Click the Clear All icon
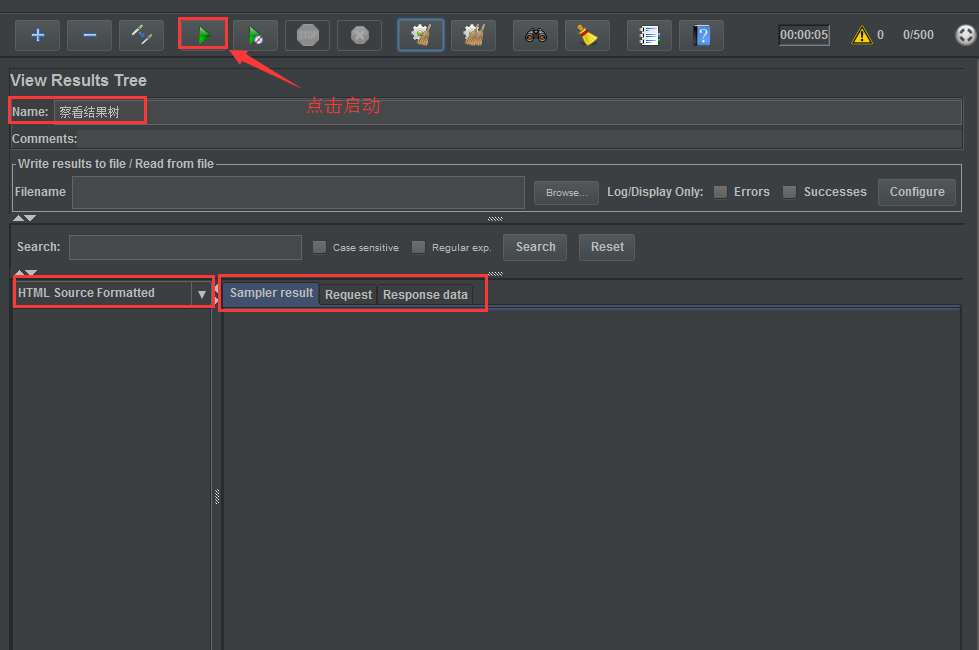The image size is (979, 650). [x=473, y=35]
